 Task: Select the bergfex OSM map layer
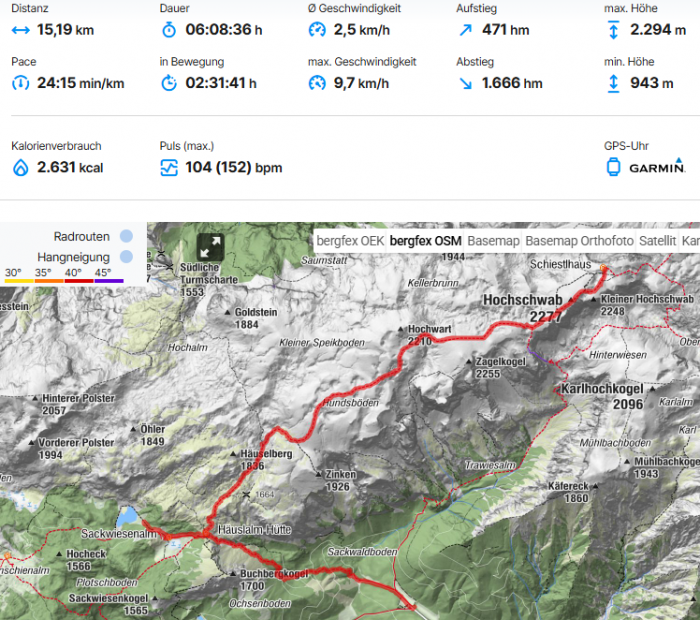(x=425, y=241)
